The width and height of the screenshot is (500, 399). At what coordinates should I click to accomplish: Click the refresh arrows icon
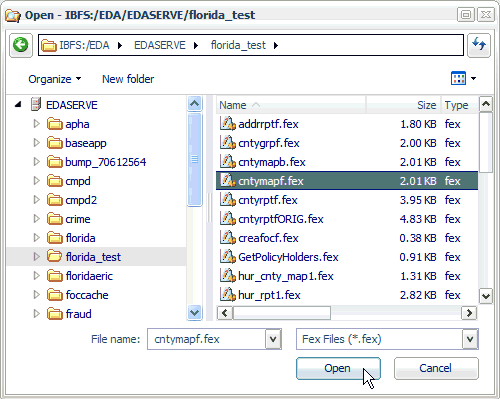tap(479, 45)
